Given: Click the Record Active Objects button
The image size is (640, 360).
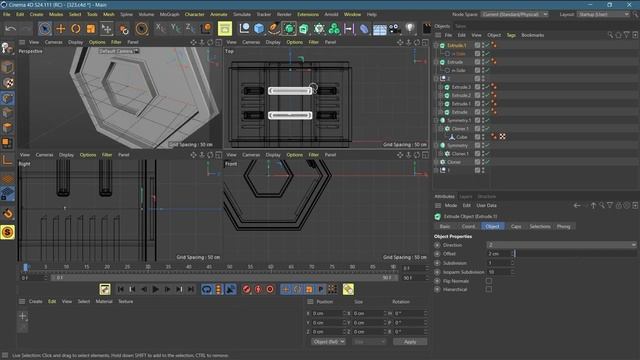Looking at the screenshot, I should pyautogui.click(x=246, y=289).
